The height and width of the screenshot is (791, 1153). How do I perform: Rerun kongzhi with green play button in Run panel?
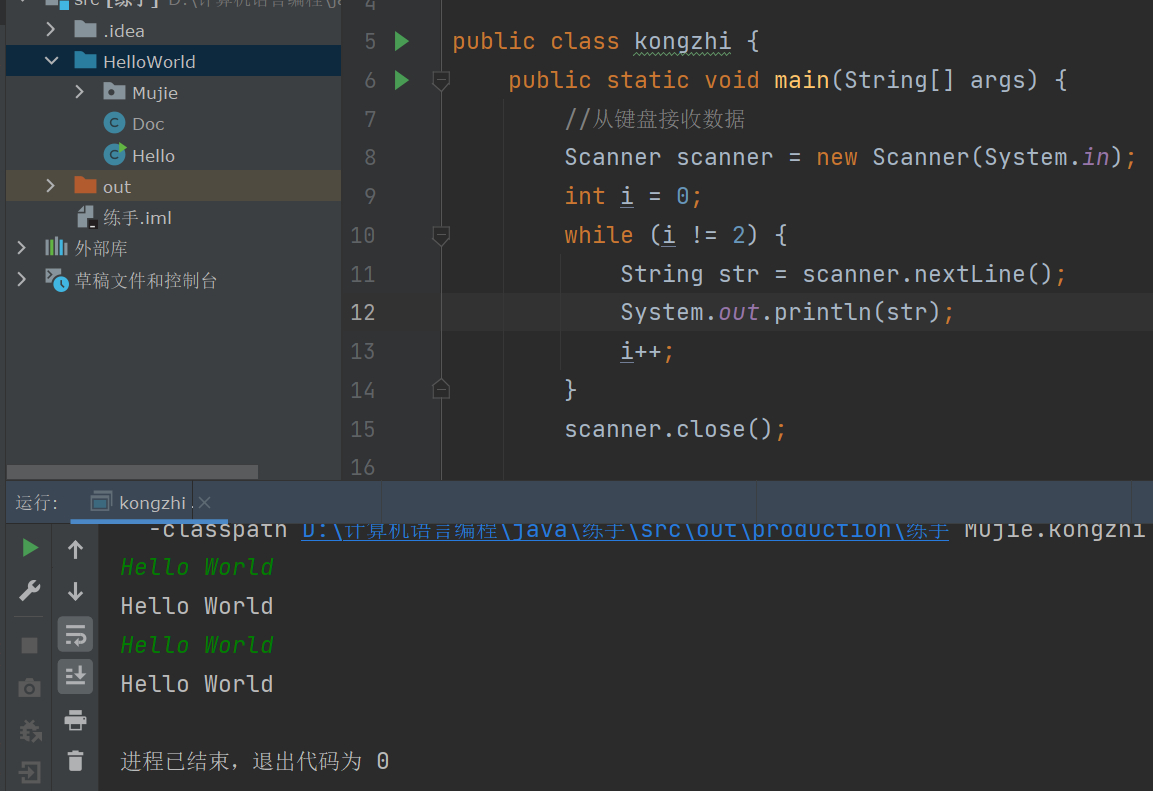30,548
